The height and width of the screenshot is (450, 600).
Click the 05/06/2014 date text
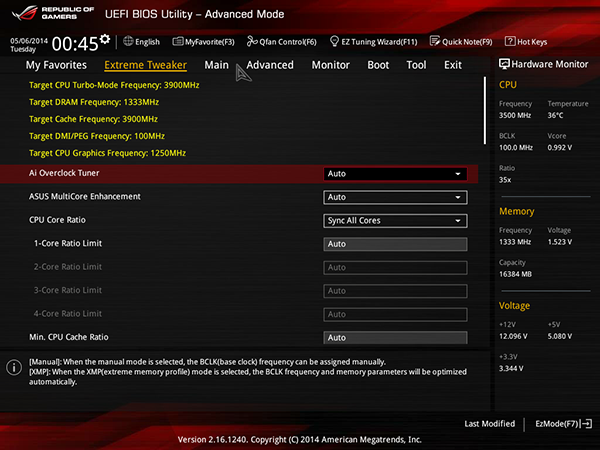pyautogui.click(x=29, y=41)
